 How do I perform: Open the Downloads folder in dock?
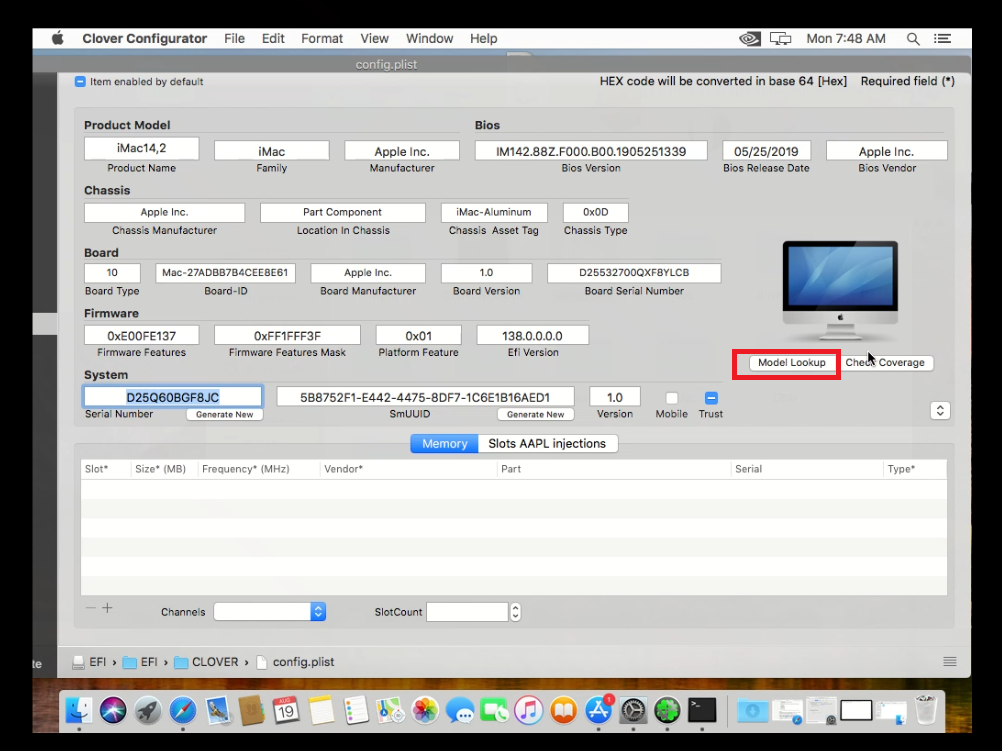point(752,710)
